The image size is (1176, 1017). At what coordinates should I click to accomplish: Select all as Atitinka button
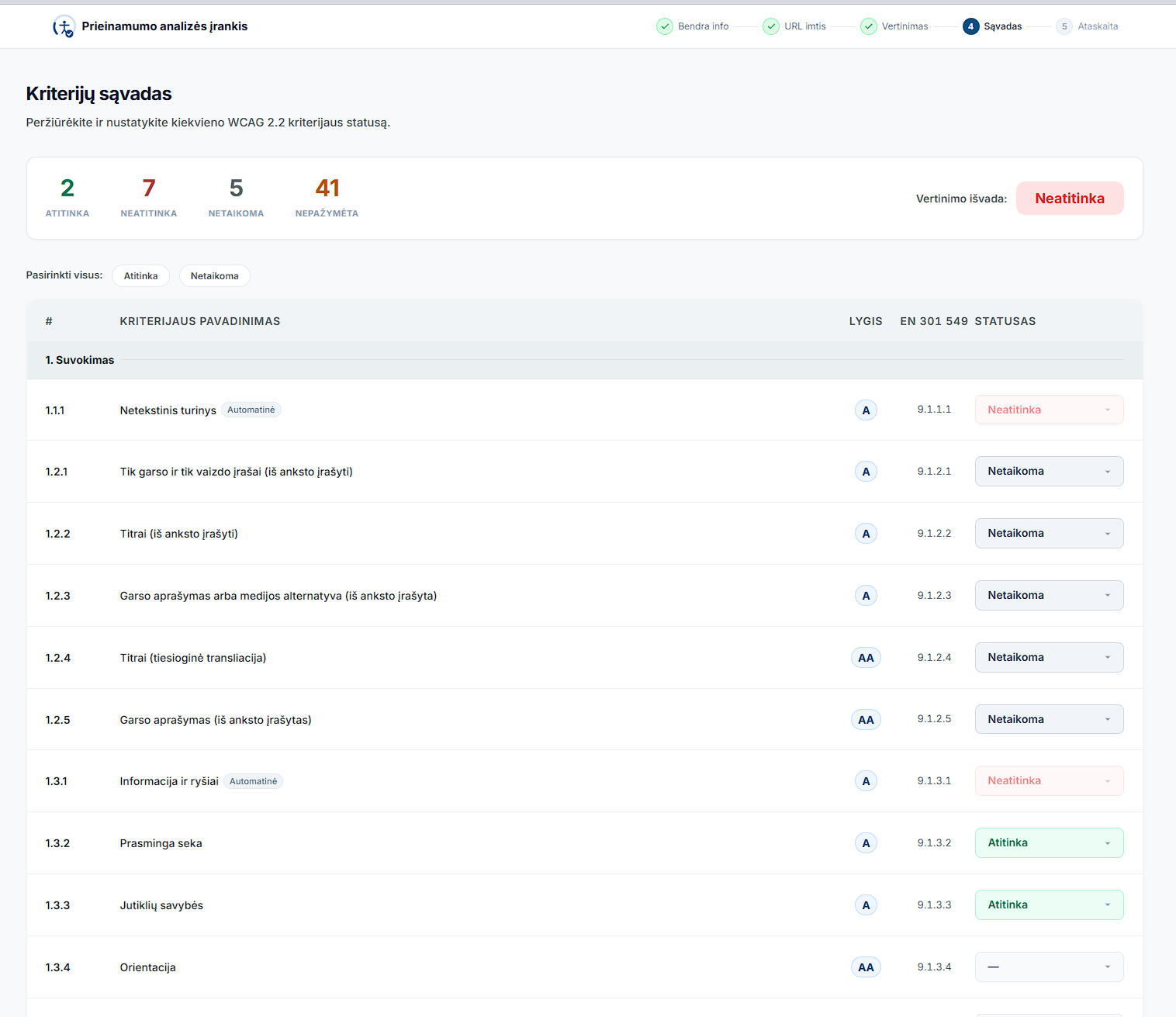tap(140, 276)
